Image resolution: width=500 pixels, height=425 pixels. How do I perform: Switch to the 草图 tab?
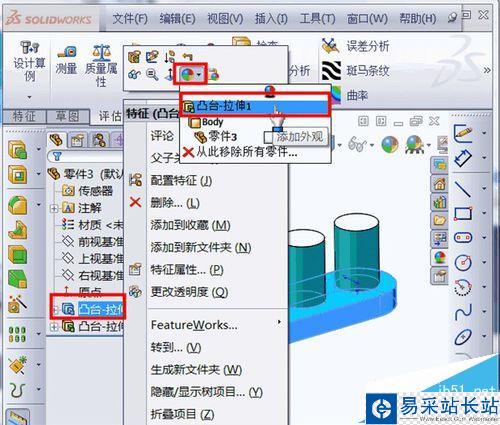(x=68, y=116)
